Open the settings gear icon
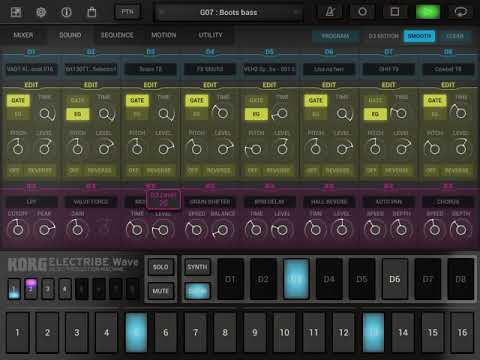The image size is (480, 360). [x=41, y=12]
